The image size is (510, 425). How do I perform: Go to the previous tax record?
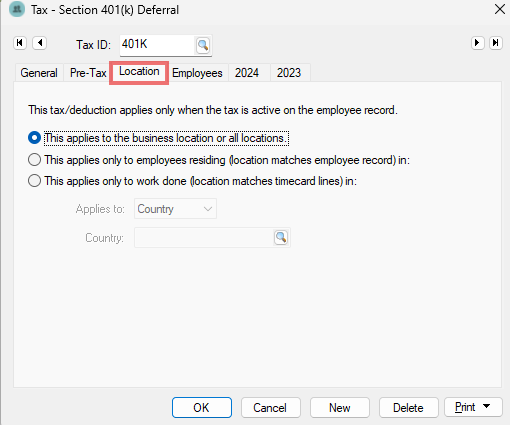40,43
